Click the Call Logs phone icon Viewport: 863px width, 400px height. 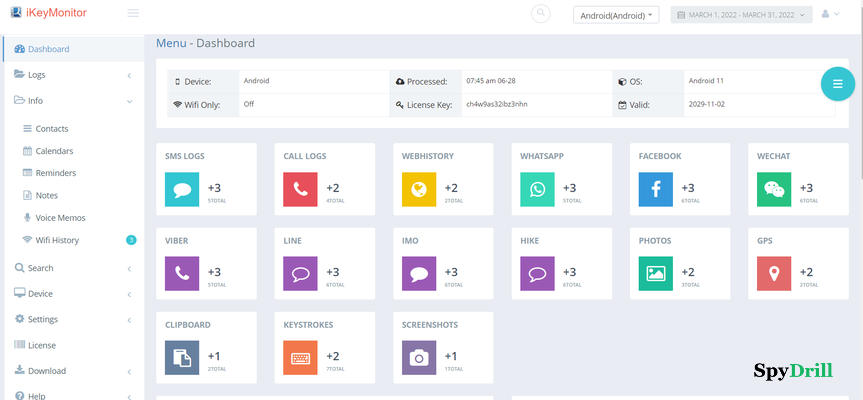coord(301,189)
